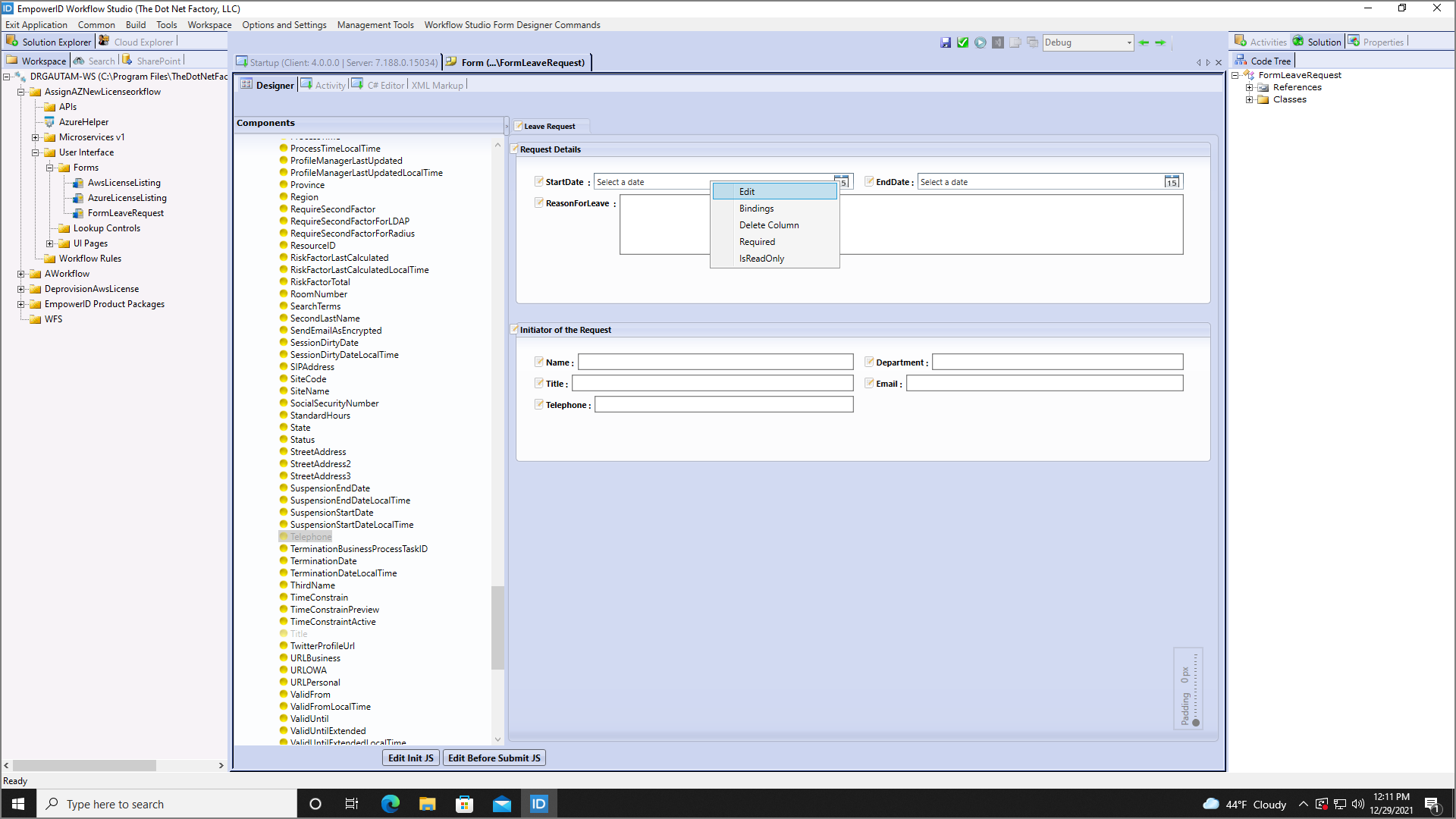1456x819 pixels.
Task: Click the Edit Before Submit JS button
Action: (x=494, y=758)
